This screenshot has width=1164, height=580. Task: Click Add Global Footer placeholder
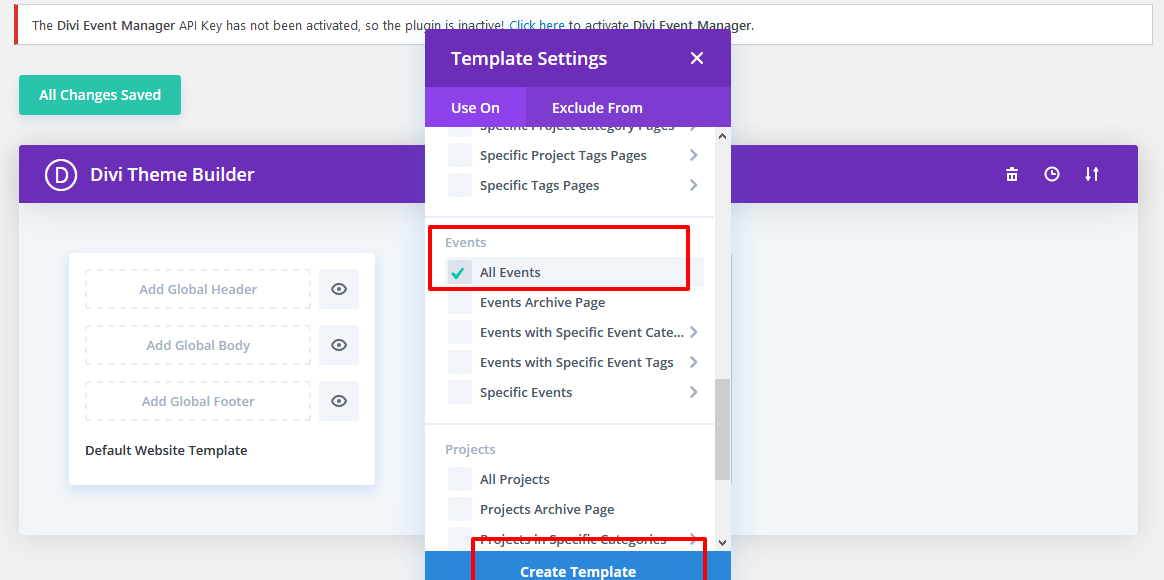click(x=198, y=401)
